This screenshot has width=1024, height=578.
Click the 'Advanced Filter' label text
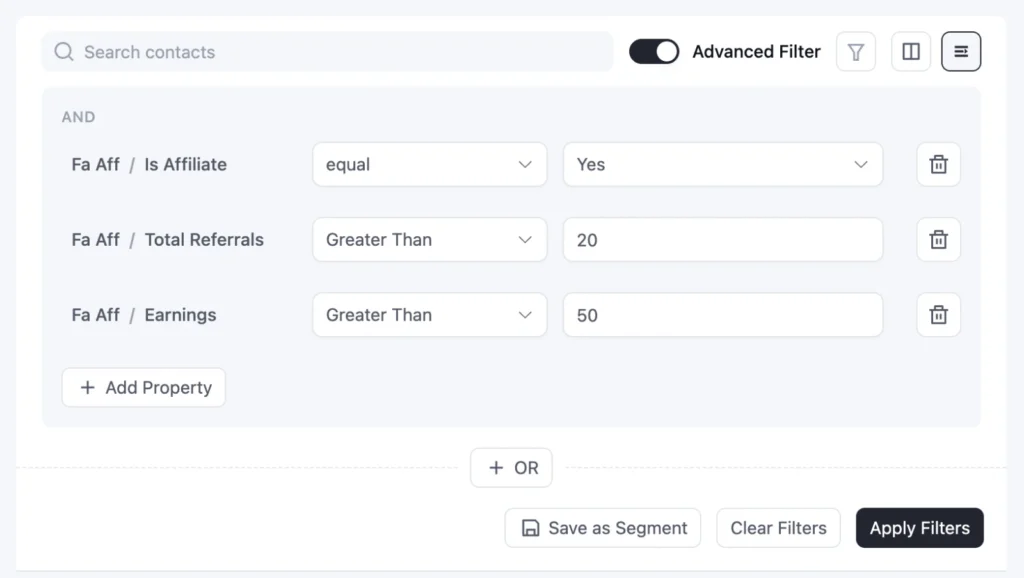756,52
